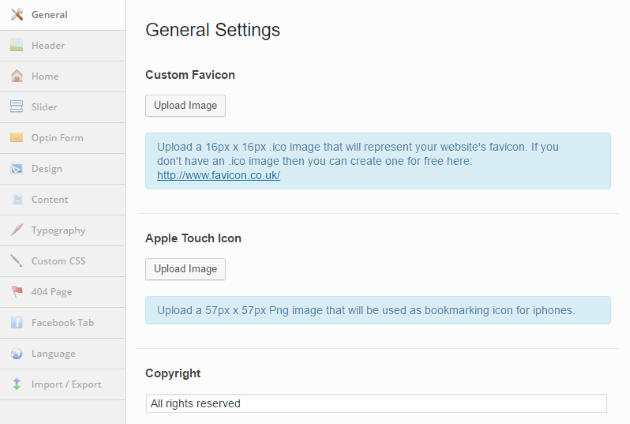
Task: Switch to the Content tab
Action: [x=63, y=200]
